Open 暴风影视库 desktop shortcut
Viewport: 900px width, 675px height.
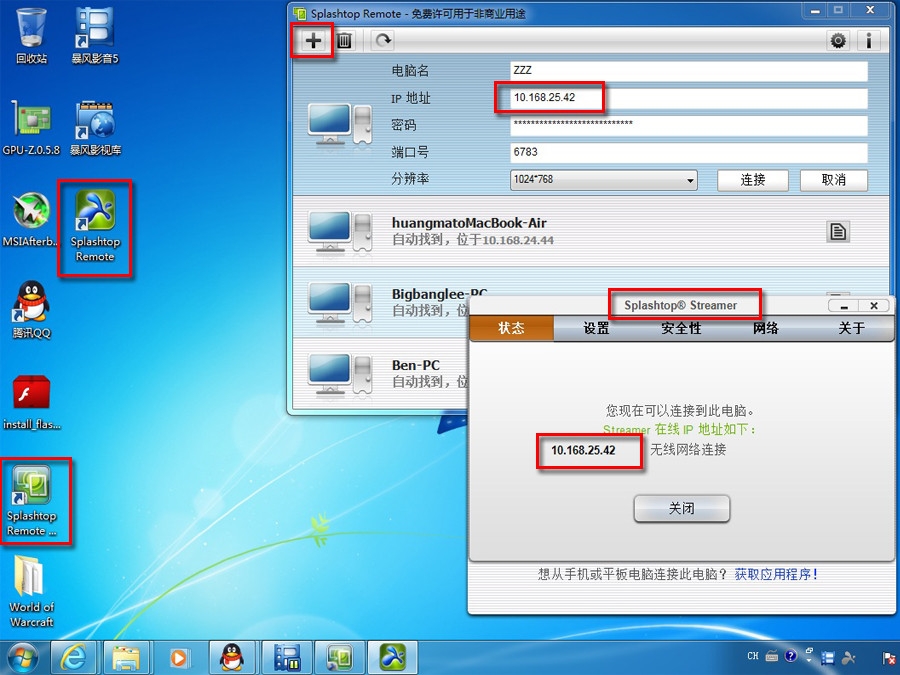(95, 127)
